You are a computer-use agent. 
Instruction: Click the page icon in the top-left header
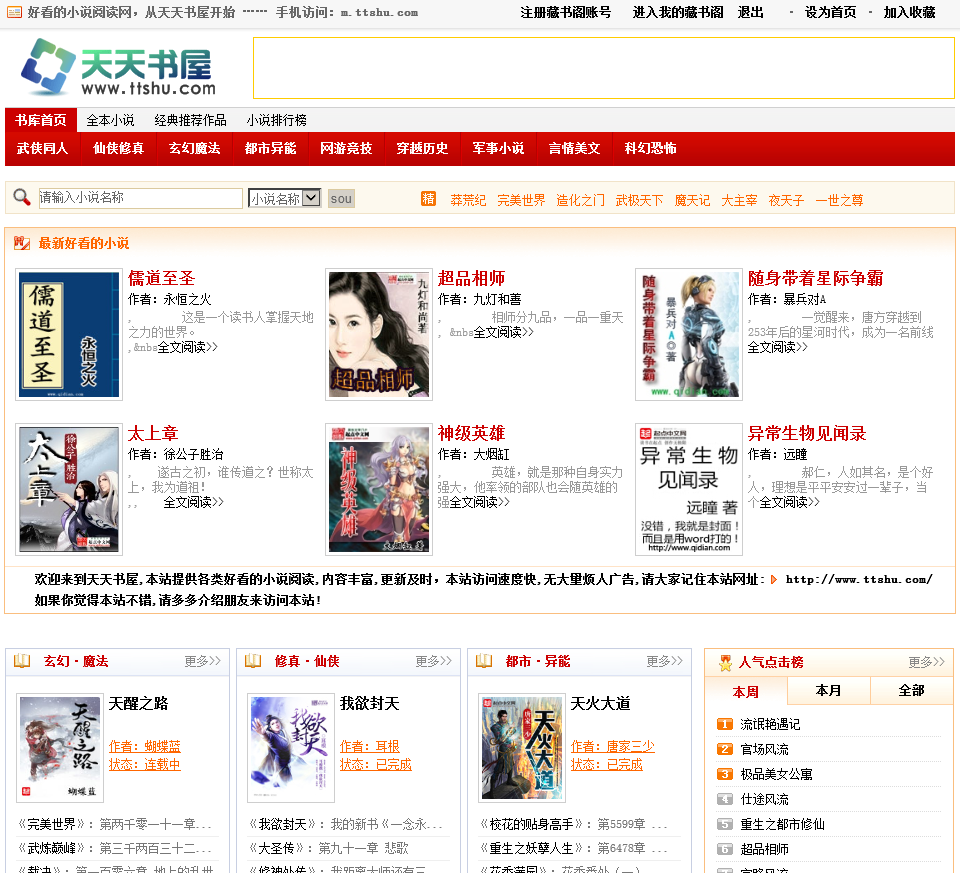coord(14,12)
